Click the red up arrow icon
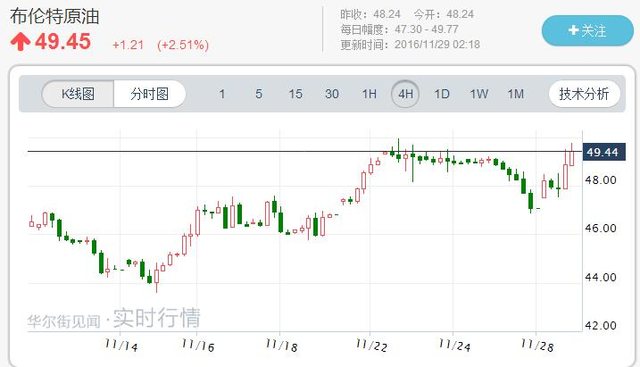Image resolution: width=640 pixels, height=367 pixels. [x=20, y=42]
